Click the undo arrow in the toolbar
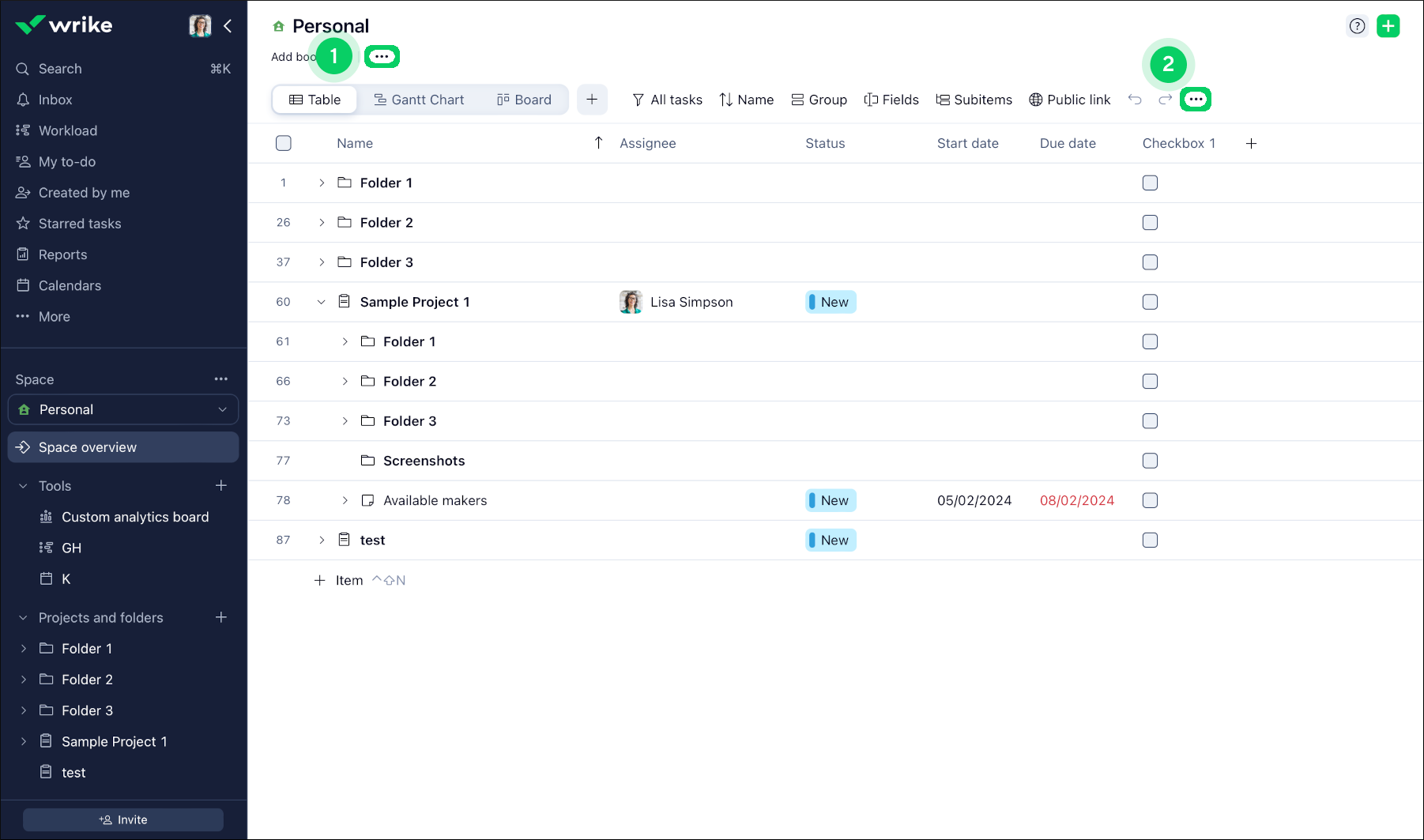Viewport: 1424px width, 840px height. pos(1136,100)
